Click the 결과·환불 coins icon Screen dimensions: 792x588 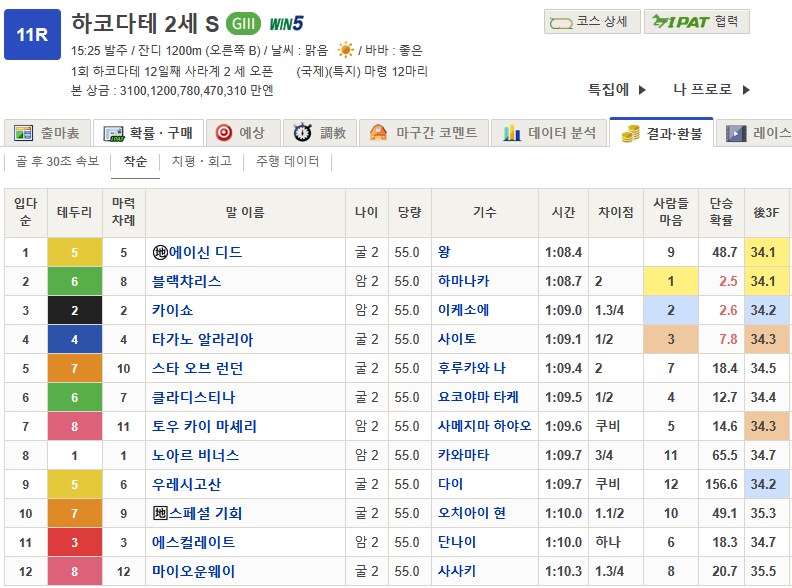pyautogui.click(x=630, y=133)
